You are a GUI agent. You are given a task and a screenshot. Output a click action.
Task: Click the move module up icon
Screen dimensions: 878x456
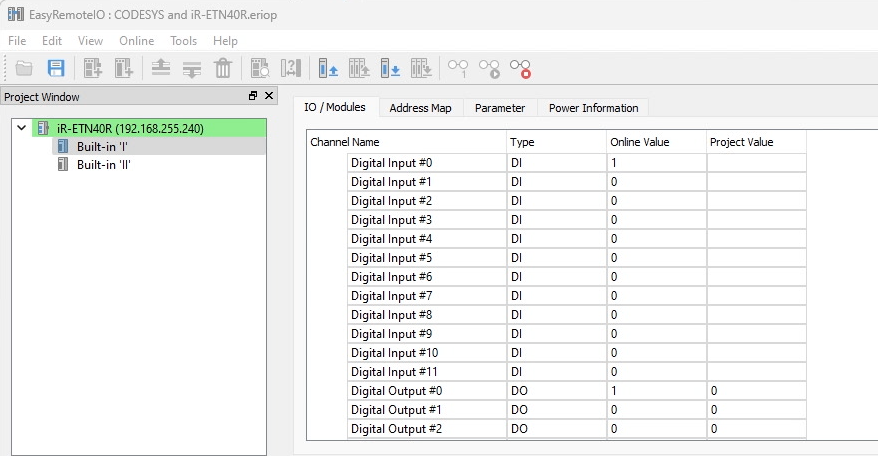161,68
